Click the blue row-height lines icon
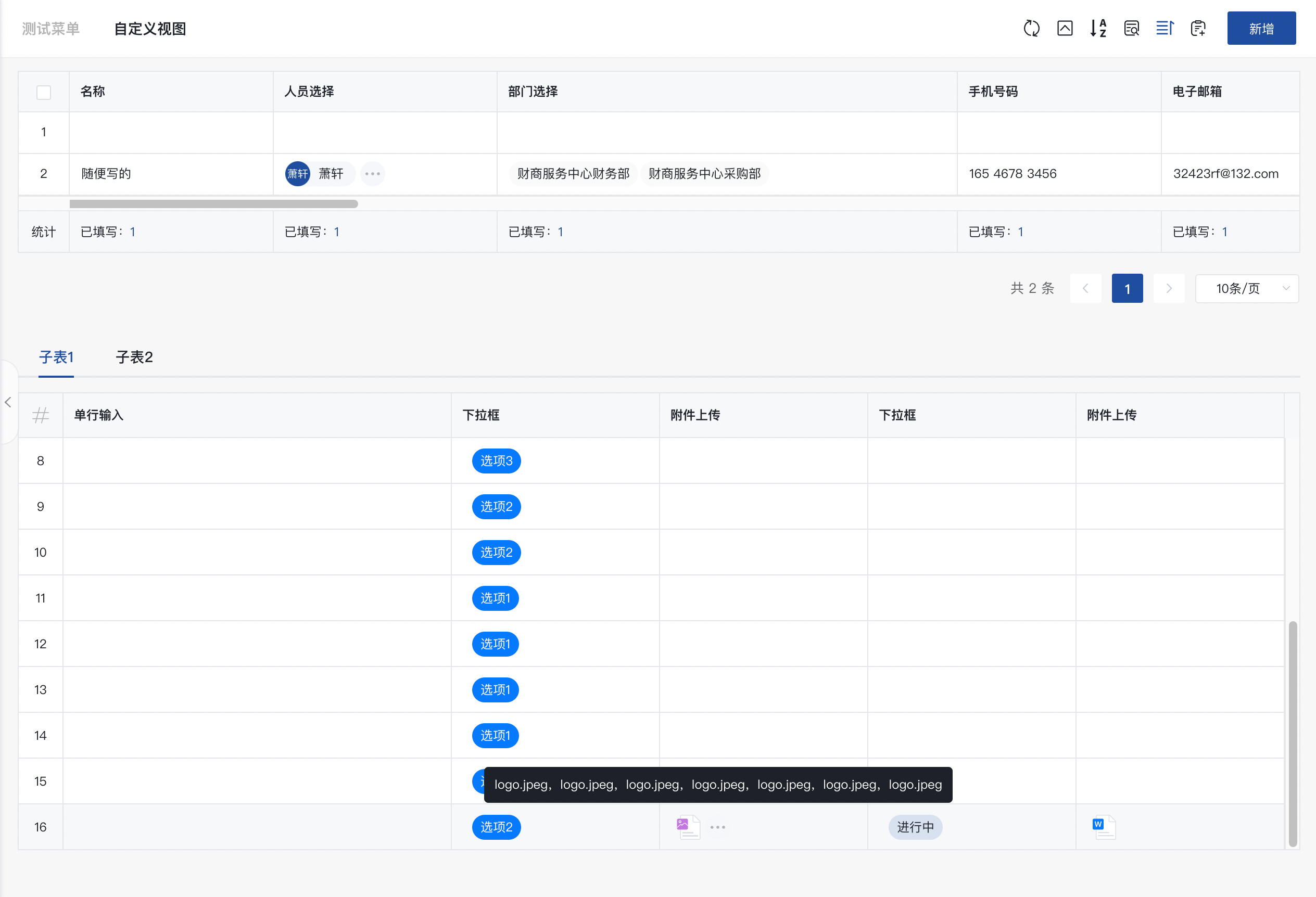The height and width of the screenshot is (897, 1316). pos(1165,28)
